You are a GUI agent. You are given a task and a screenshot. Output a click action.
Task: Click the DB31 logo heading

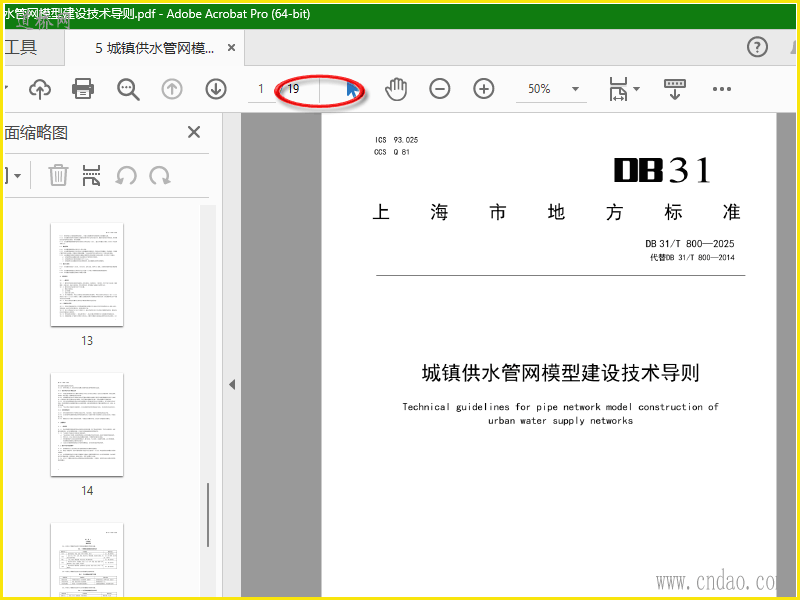click(x=662, y=170)
